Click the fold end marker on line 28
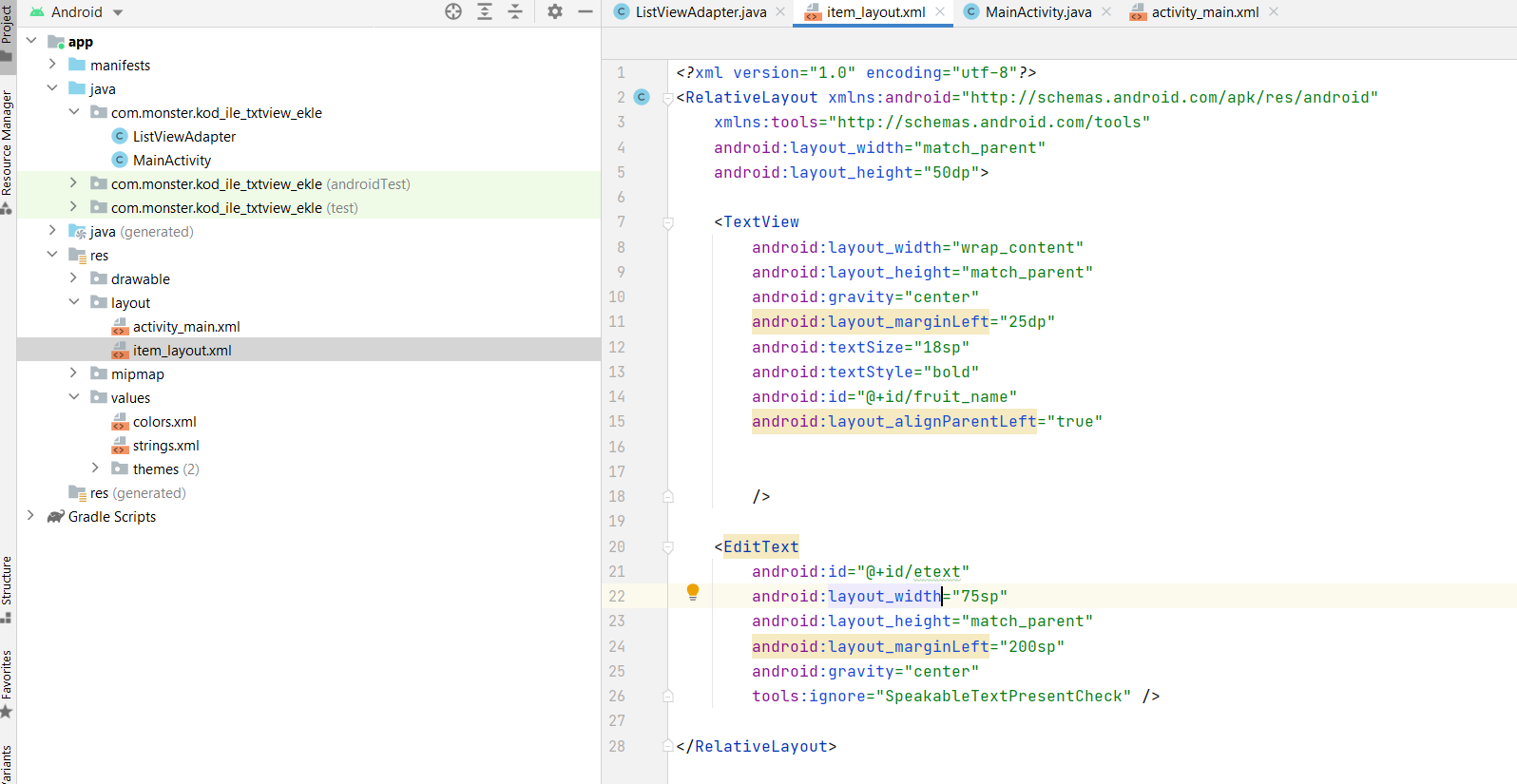1517x784 pixels. click(x=668, y=746)
